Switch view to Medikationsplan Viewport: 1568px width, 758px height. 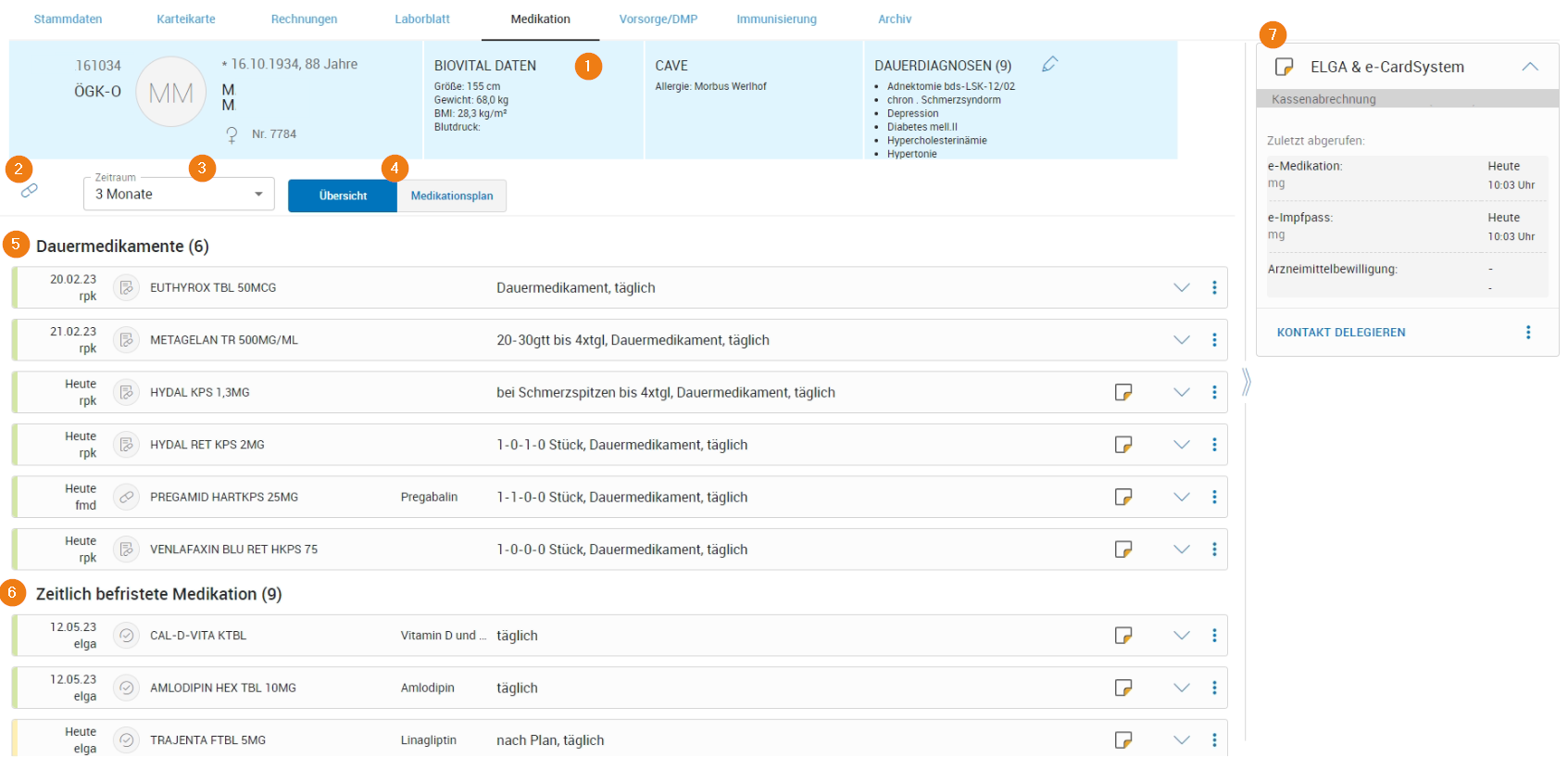[451, 196]
